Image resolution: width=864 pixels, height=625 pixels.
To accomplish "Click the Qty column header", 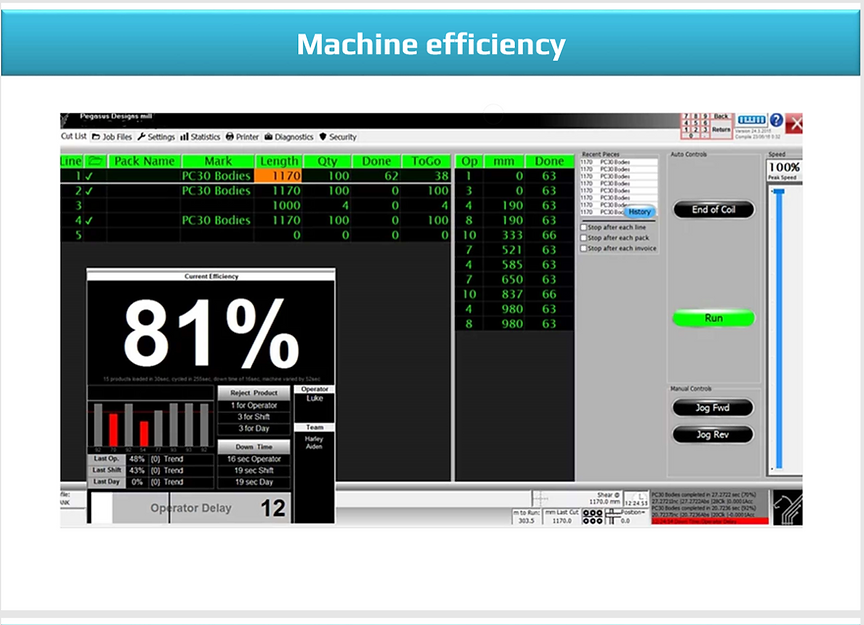I will point(327,161).
